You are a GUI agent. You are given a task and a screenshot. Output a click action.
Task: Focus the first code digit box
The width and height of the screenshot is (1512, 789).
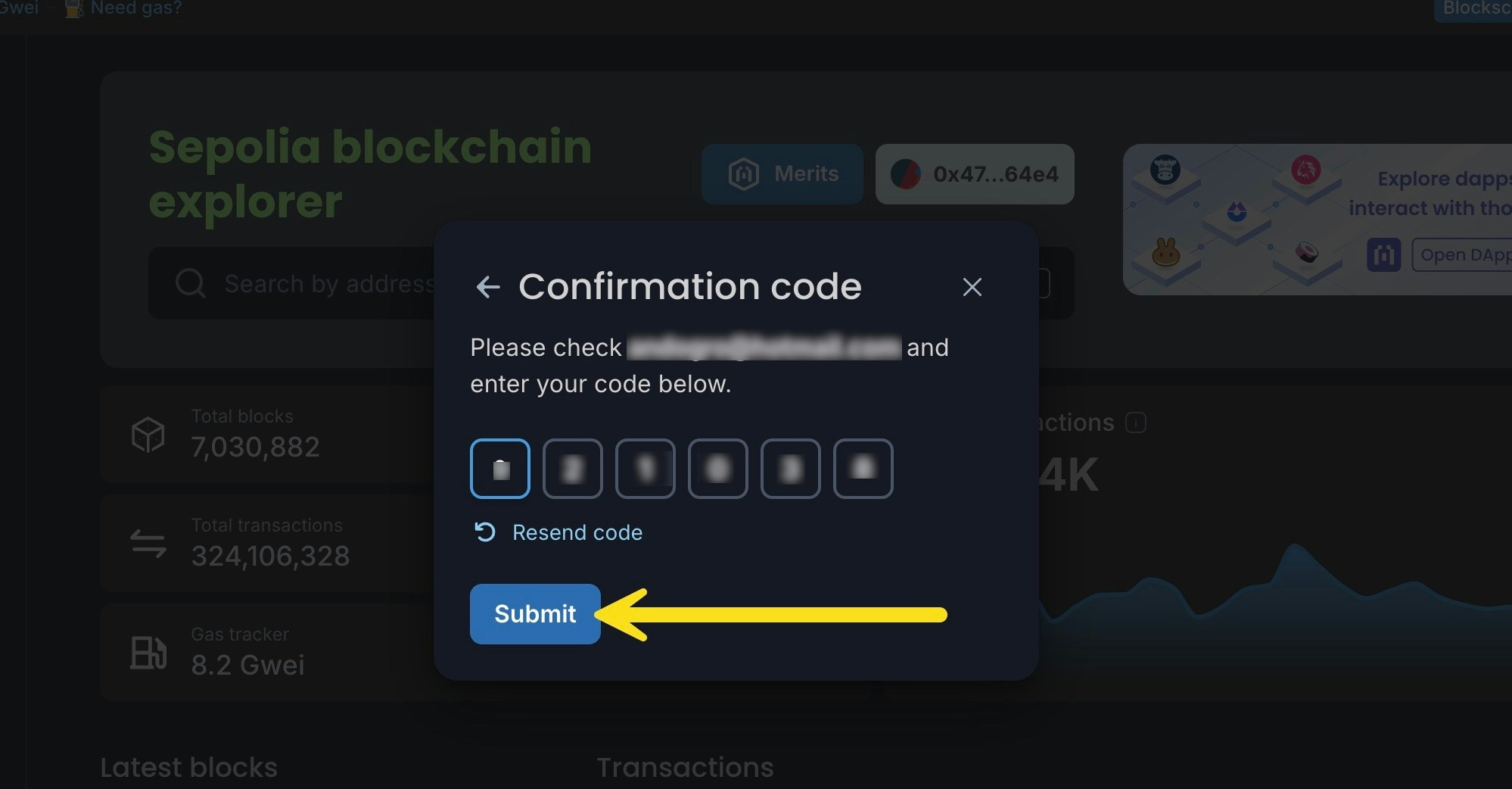[499, 469]
